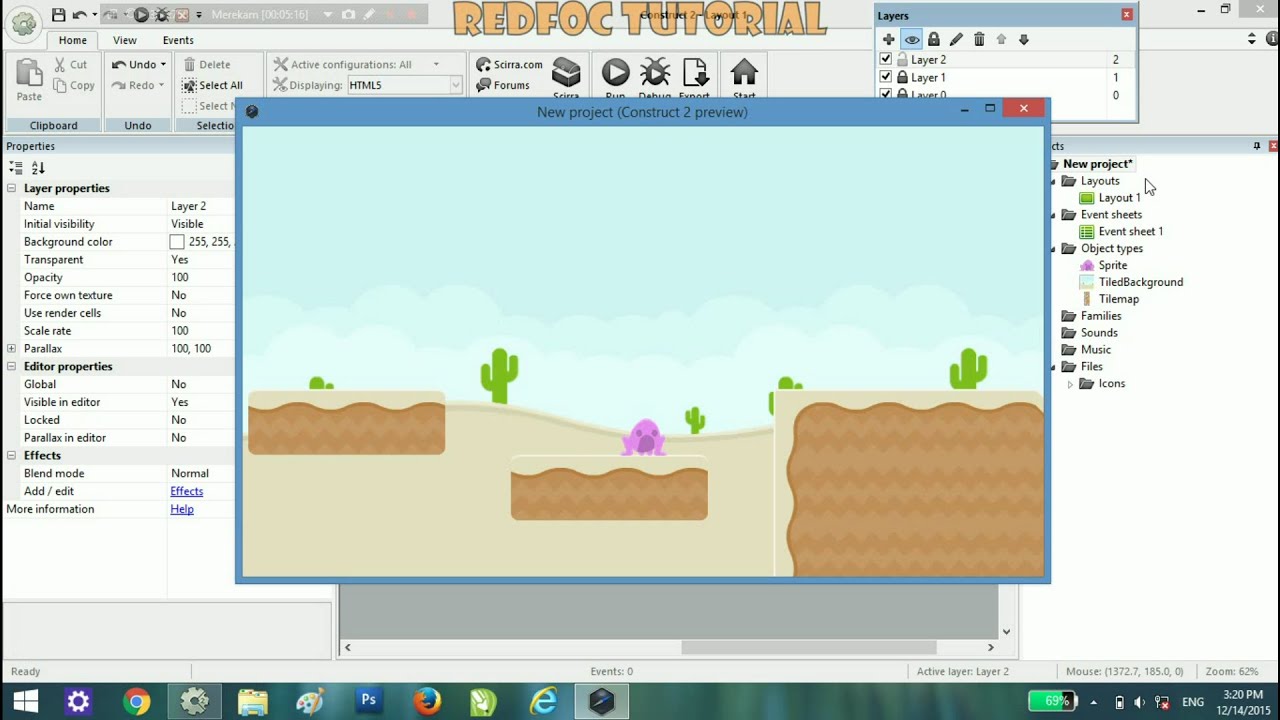Switch to the Events ribbon tab

[x=178, y=40]
